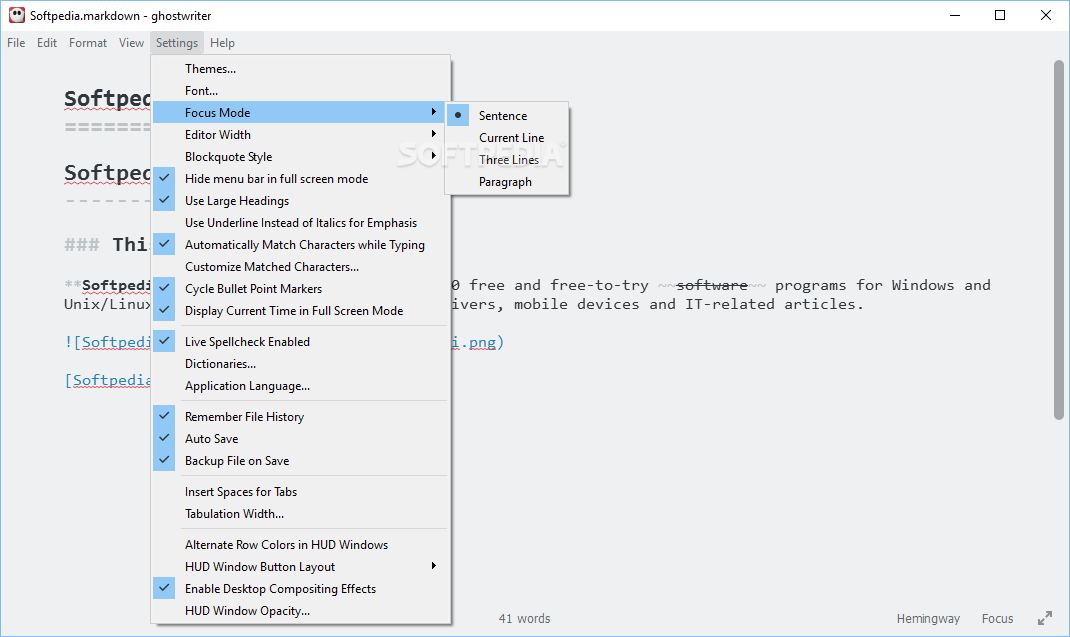
Task: Click the text 'IT-related articles.' in editor
Action: [x=775, y=304]
